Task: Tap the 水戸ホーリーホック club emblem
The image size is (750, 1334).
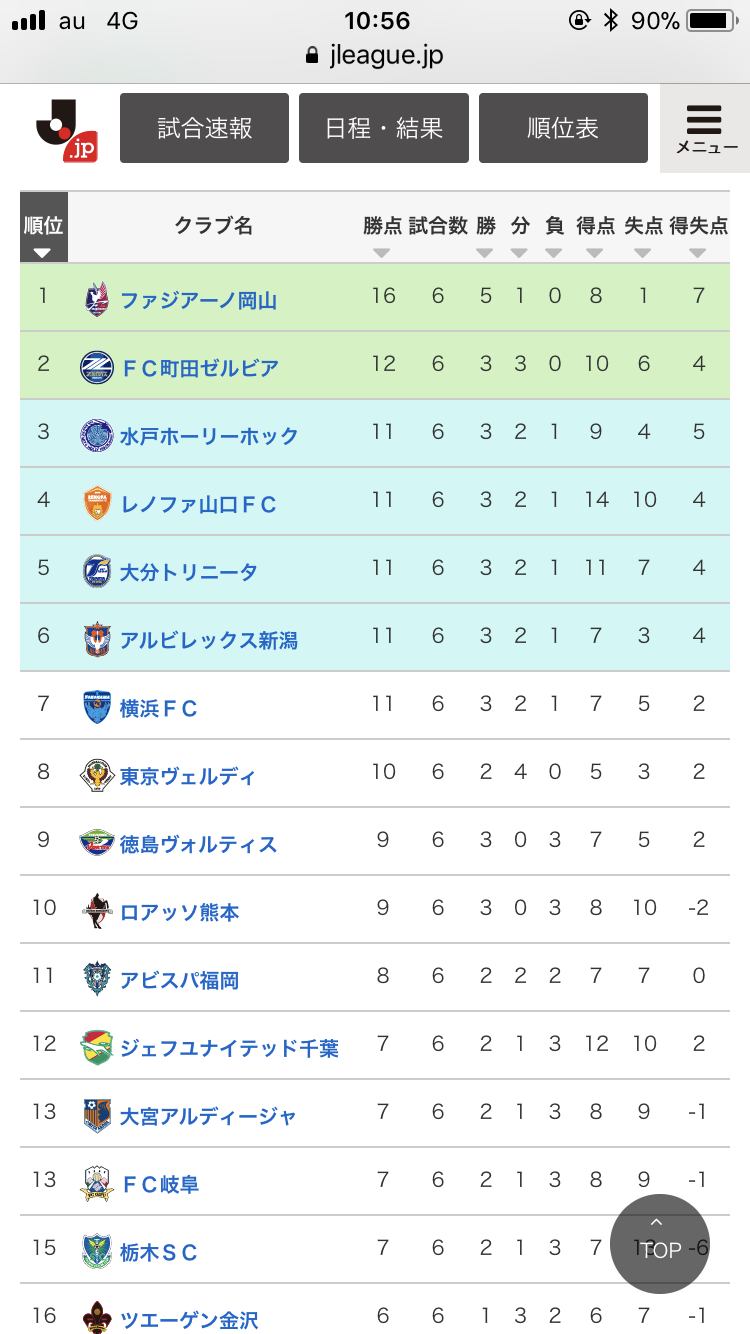Action: (97, 435)
